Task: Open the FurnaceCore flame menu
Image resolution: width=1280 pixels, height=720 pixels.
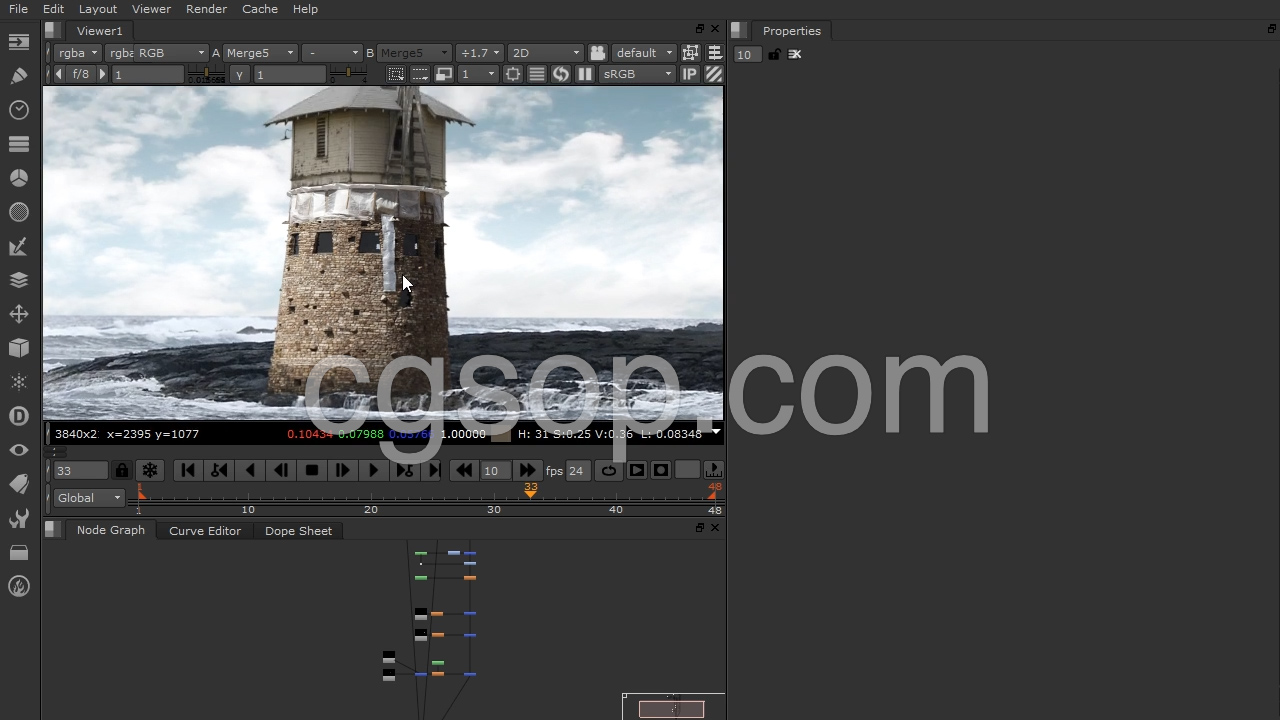Action: 19,586
